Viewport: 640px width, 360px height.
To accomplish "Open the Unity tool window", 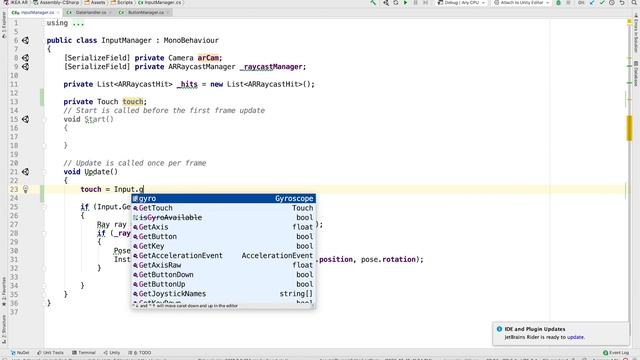I will [112, 353].
